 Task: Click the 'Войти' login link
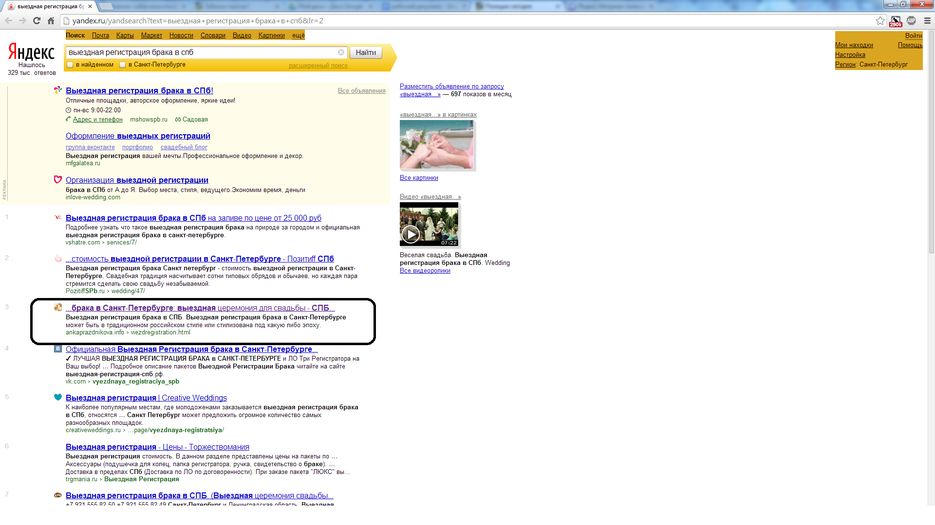coord(913,36)
